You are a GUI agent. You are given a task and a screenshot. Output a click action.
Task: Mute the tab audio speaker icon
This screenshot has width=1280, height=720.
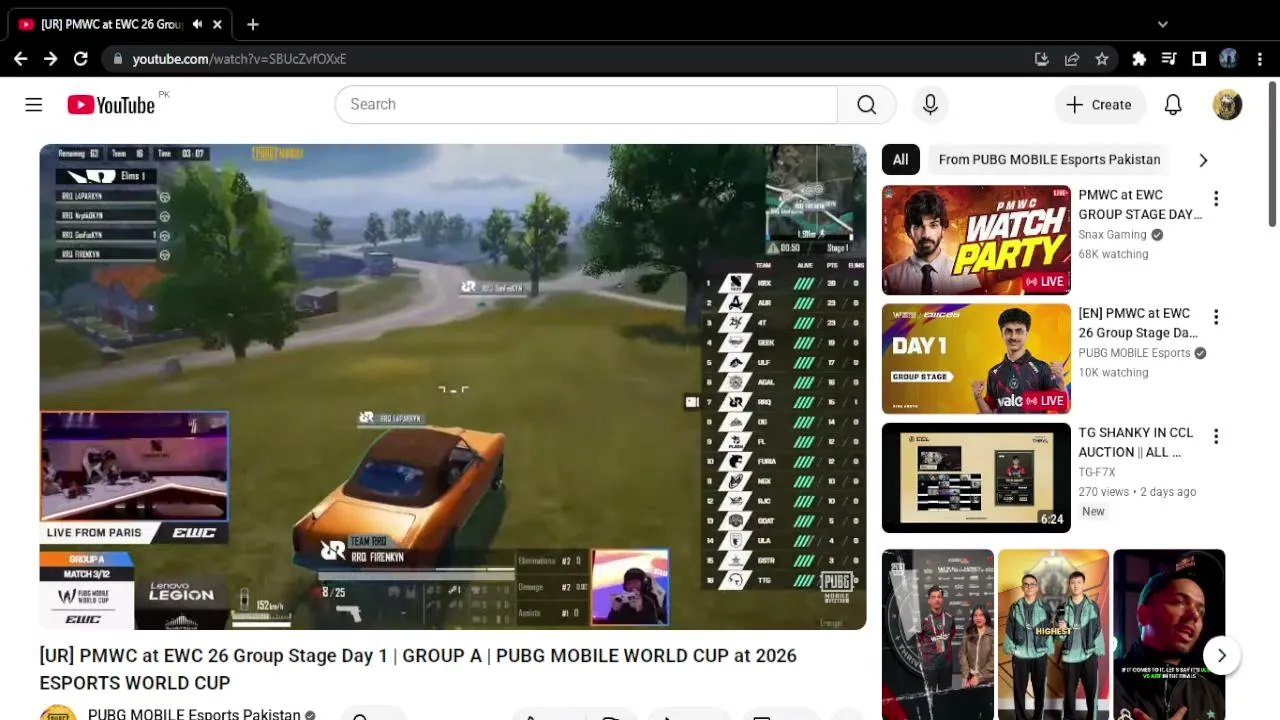pyautogui.click(x=198, y=24)
